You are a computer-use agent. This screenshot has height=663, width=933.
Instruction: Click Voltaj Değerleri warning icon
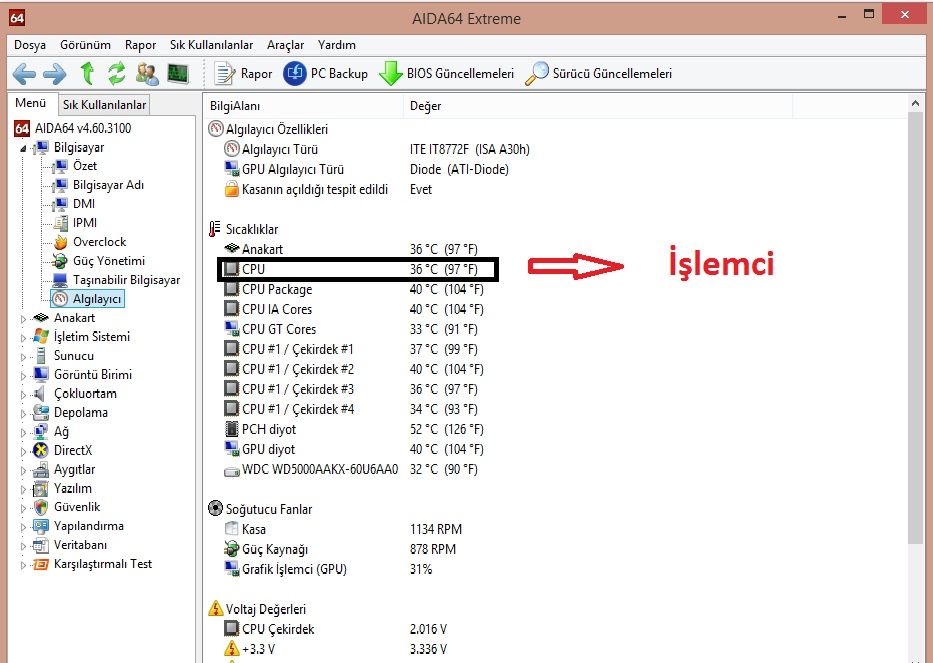(x=215, y=609)
